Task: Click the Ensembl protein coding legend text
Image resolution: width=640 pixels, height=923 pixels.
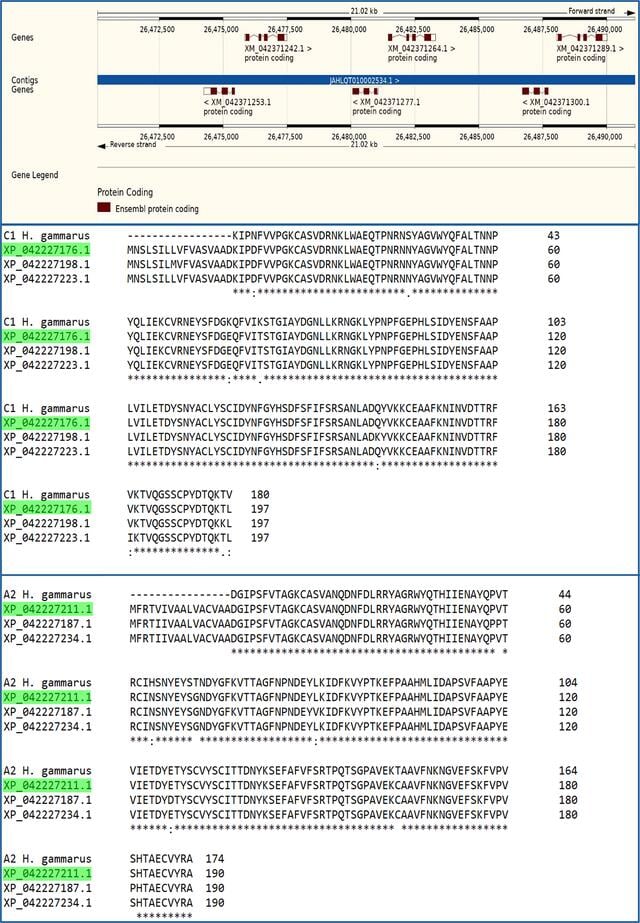Action: (x=157, y=208)
